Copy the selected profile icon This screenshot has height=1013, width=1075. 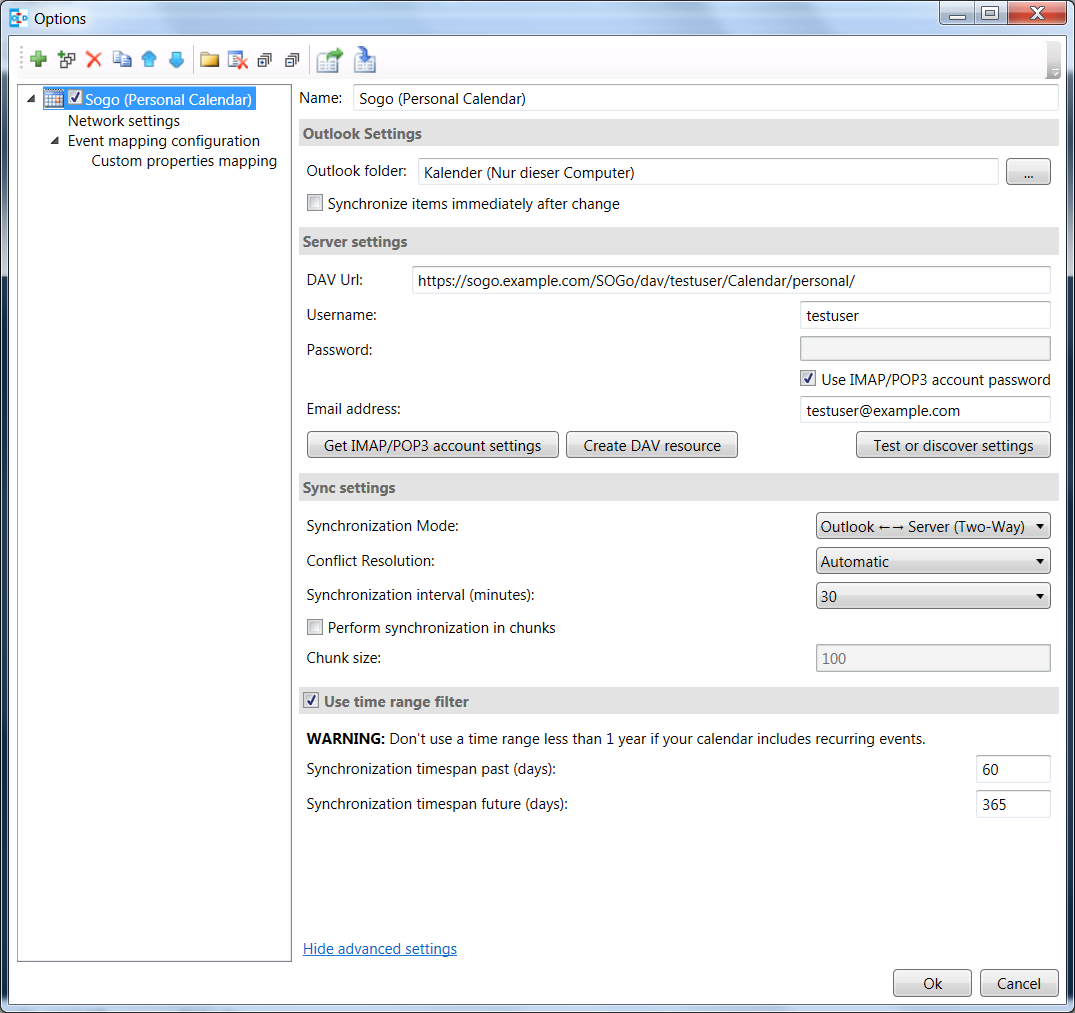122,60
